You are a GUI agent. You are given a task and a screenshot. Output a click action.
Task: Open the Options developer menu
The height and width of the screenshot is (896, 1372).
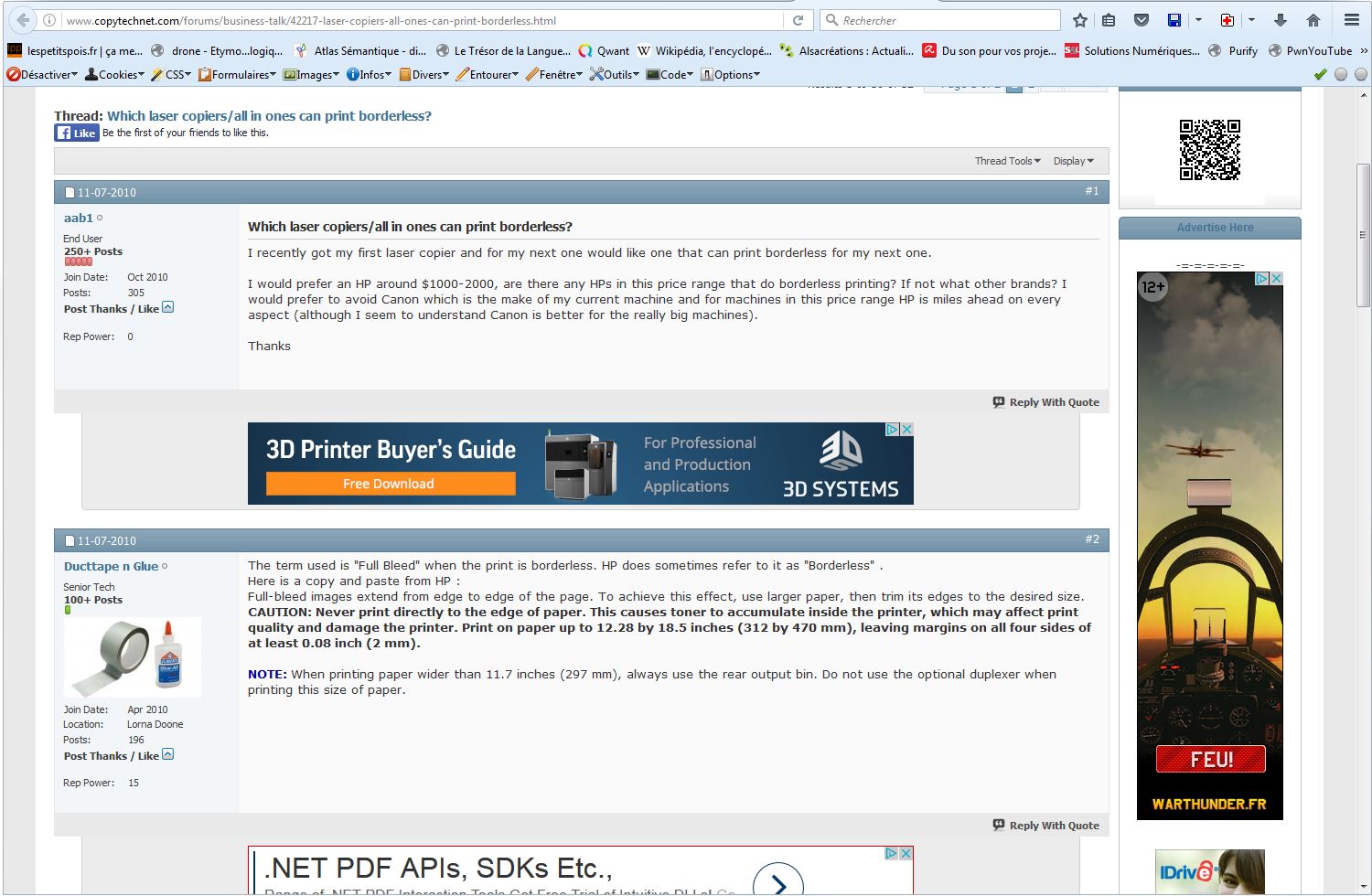click(x=730, y=75)
